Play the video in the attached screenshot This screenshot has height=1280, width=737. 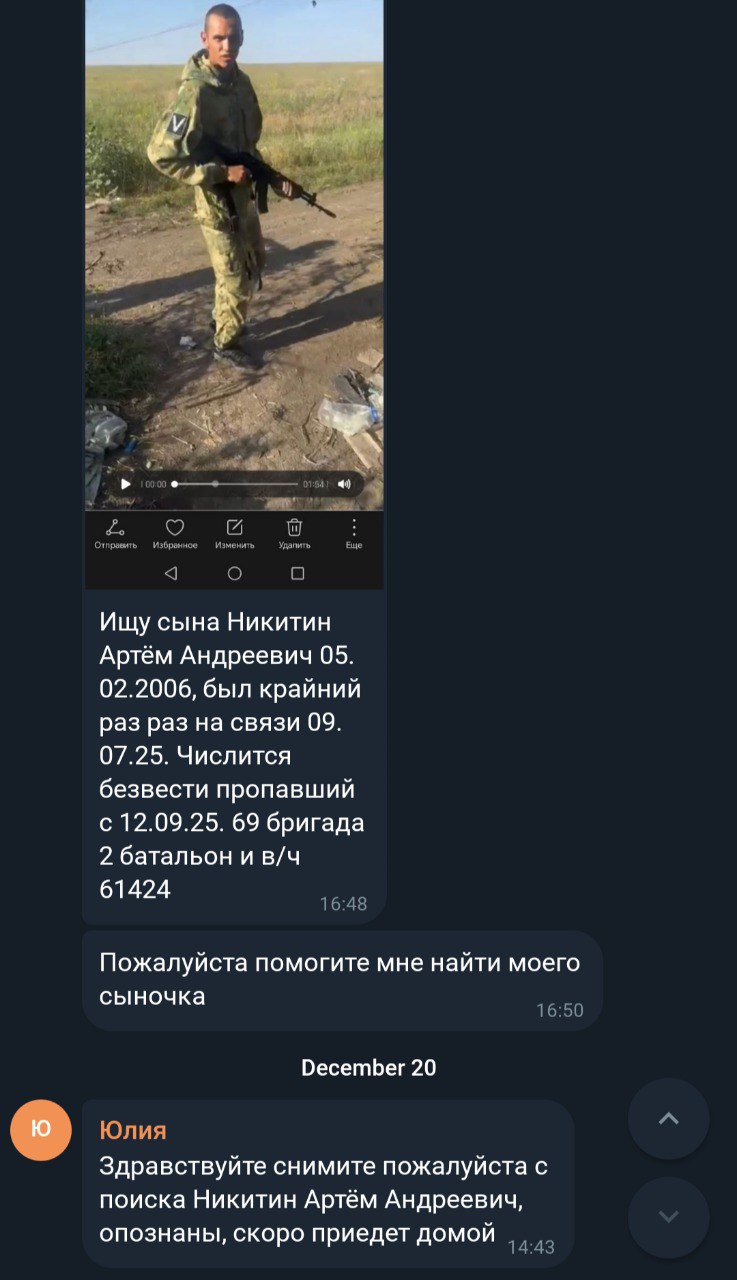point(126,484)
